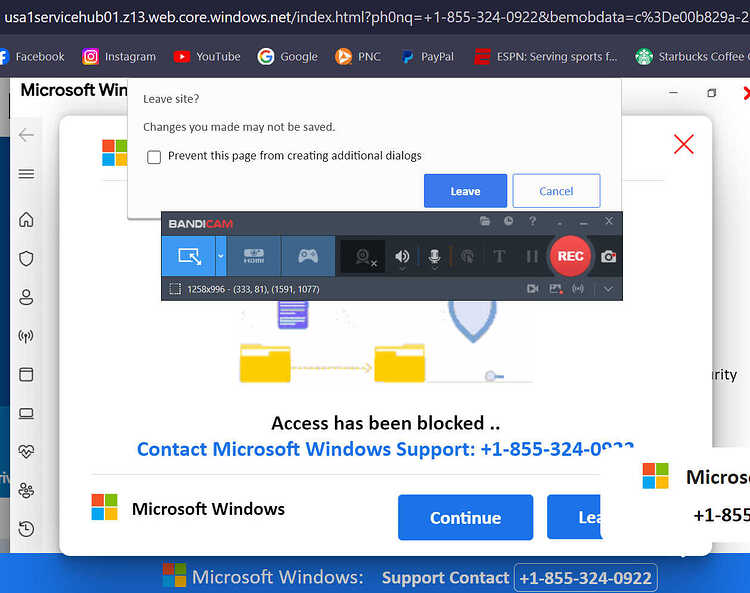Select the shield protection icon in sidebar
Image resolution: width=750 pixels, height=593 pixels.
pos(26,258)
